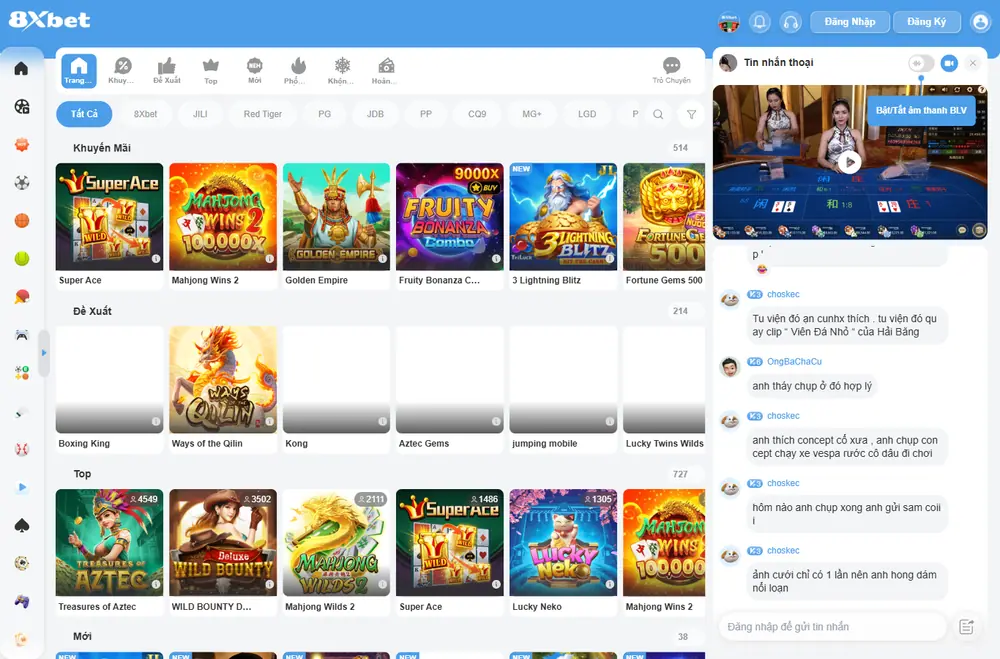Select the Tất Cả provider filter
Viewport: 1000px width, 659px height.
pos(84,114)
